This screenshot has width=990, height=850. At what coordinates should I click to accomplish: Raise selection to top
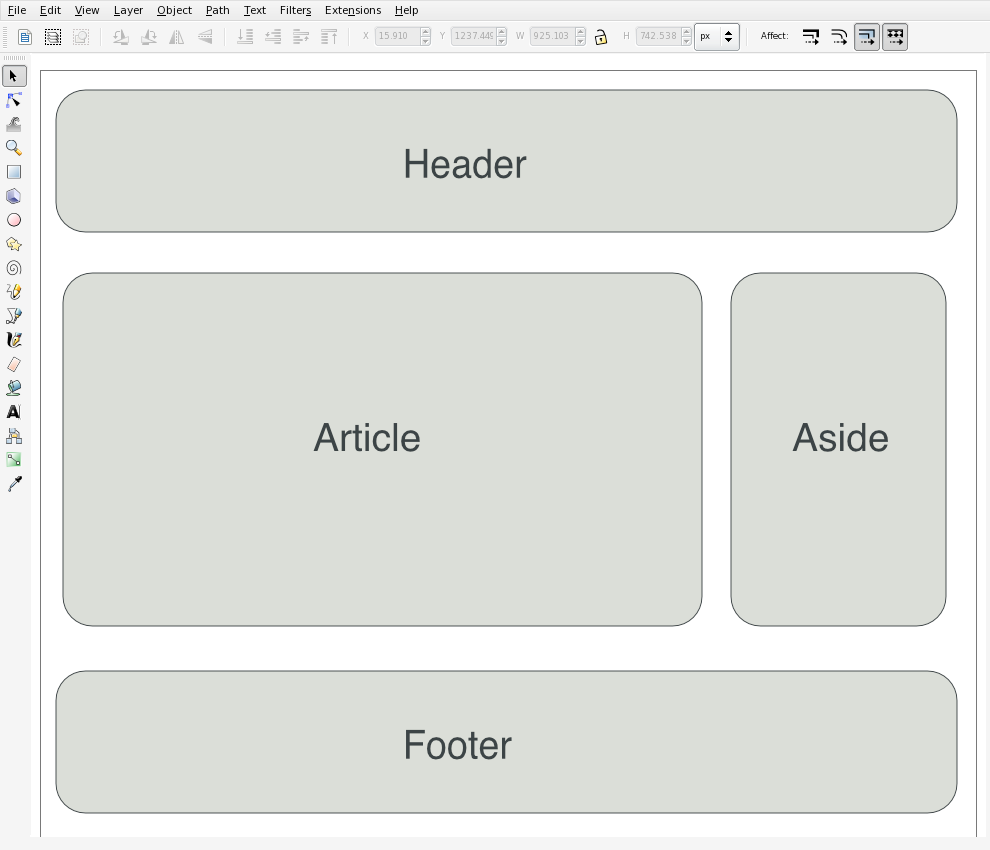329,36
